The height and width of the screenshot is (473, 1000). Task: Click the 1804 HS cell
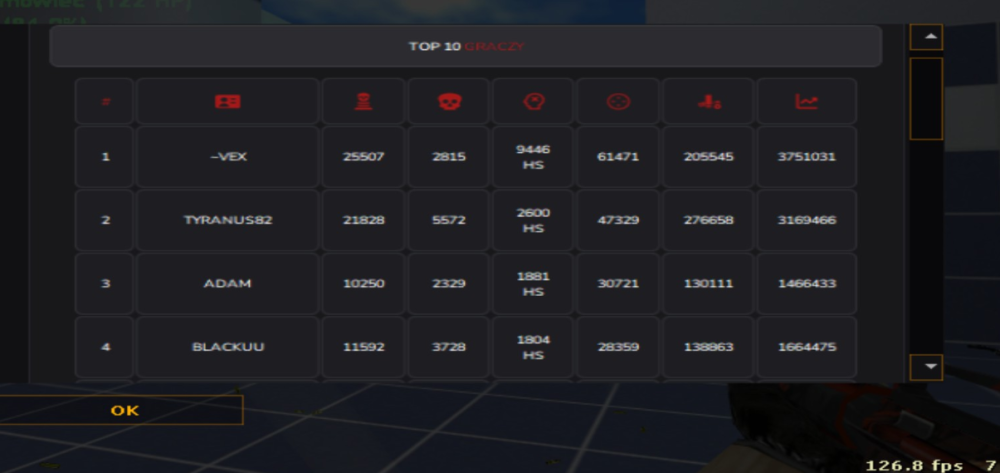[x=533, y=347]
